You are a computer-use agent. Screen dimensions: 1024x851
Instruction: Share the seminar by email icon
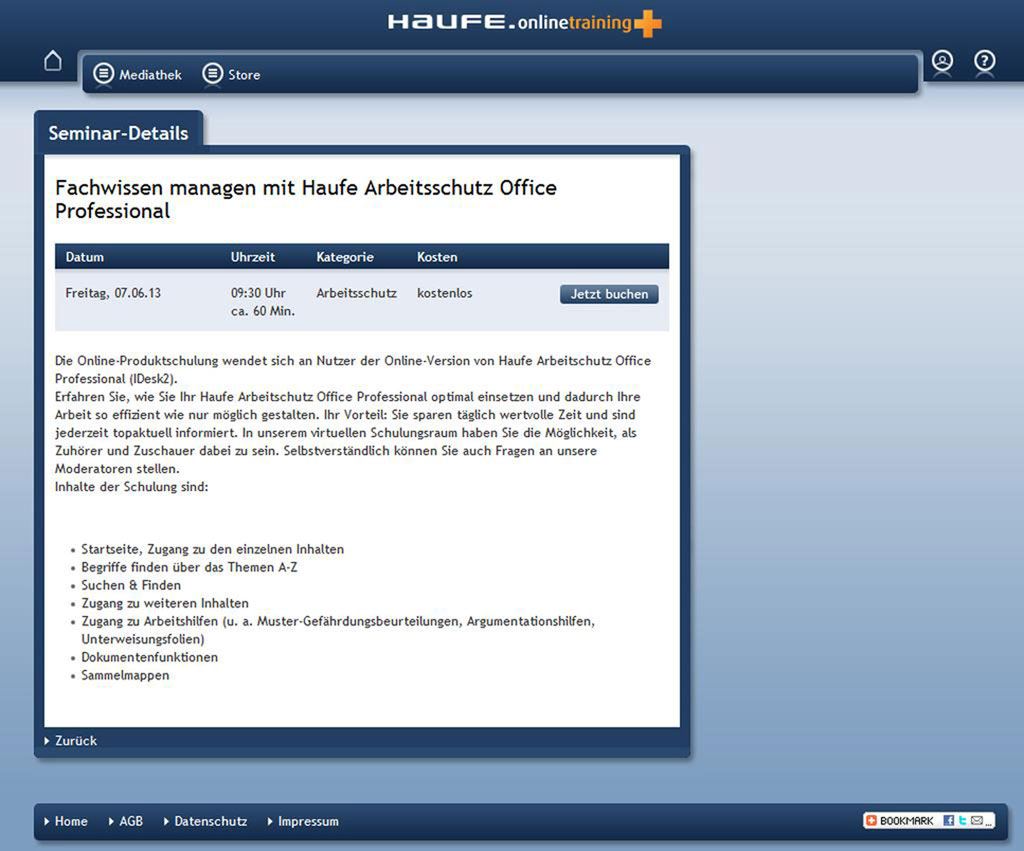[976, 820]
